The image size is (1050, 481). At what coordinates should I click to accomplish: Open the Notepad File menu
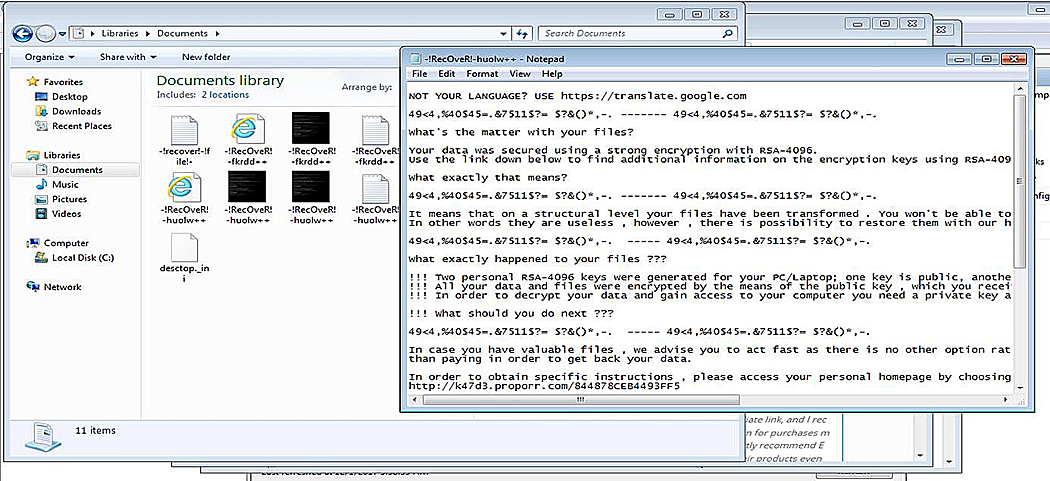419,74
